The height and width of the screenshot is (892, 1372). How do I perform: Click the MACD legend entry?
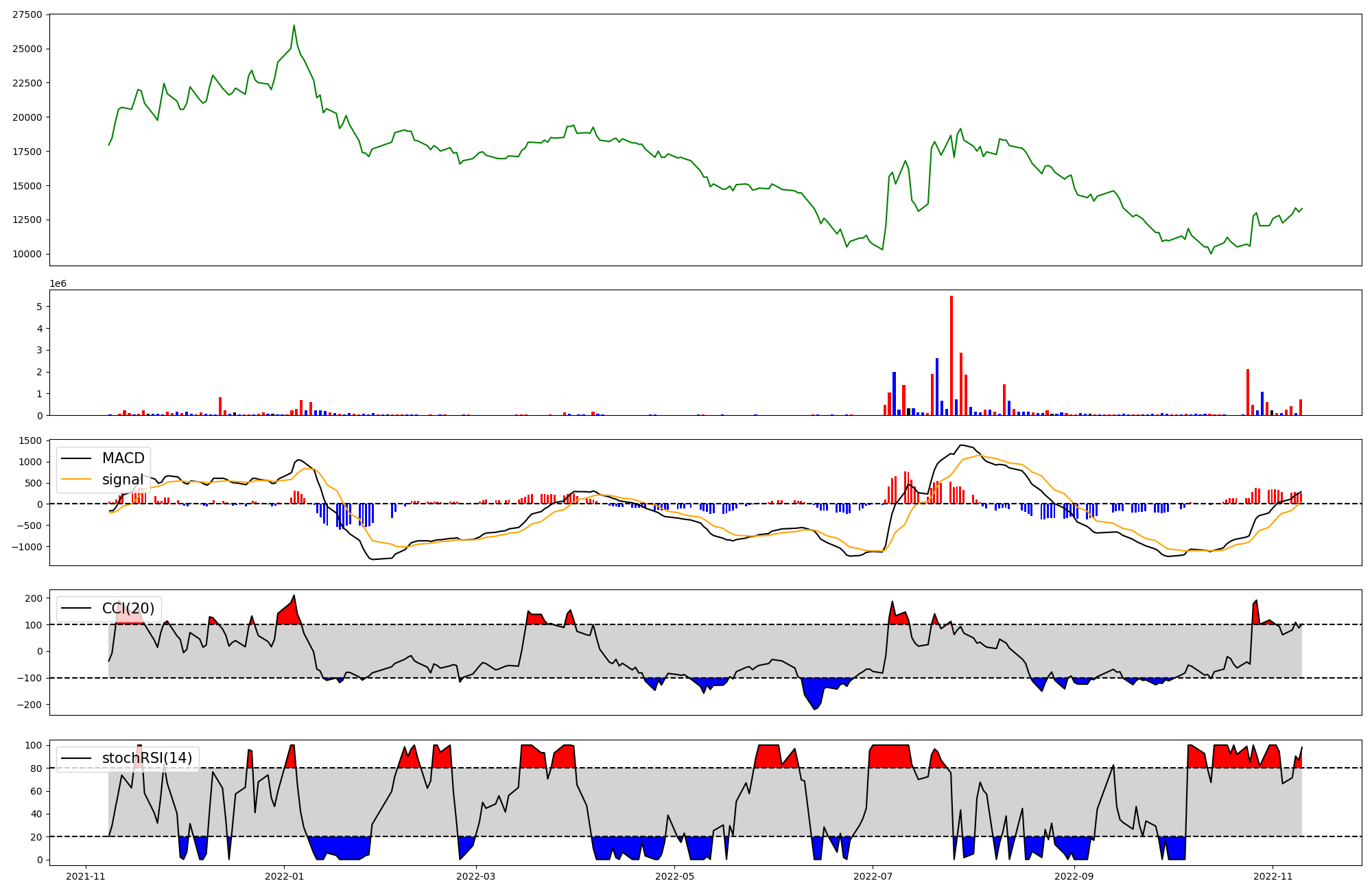pos(123,458)
